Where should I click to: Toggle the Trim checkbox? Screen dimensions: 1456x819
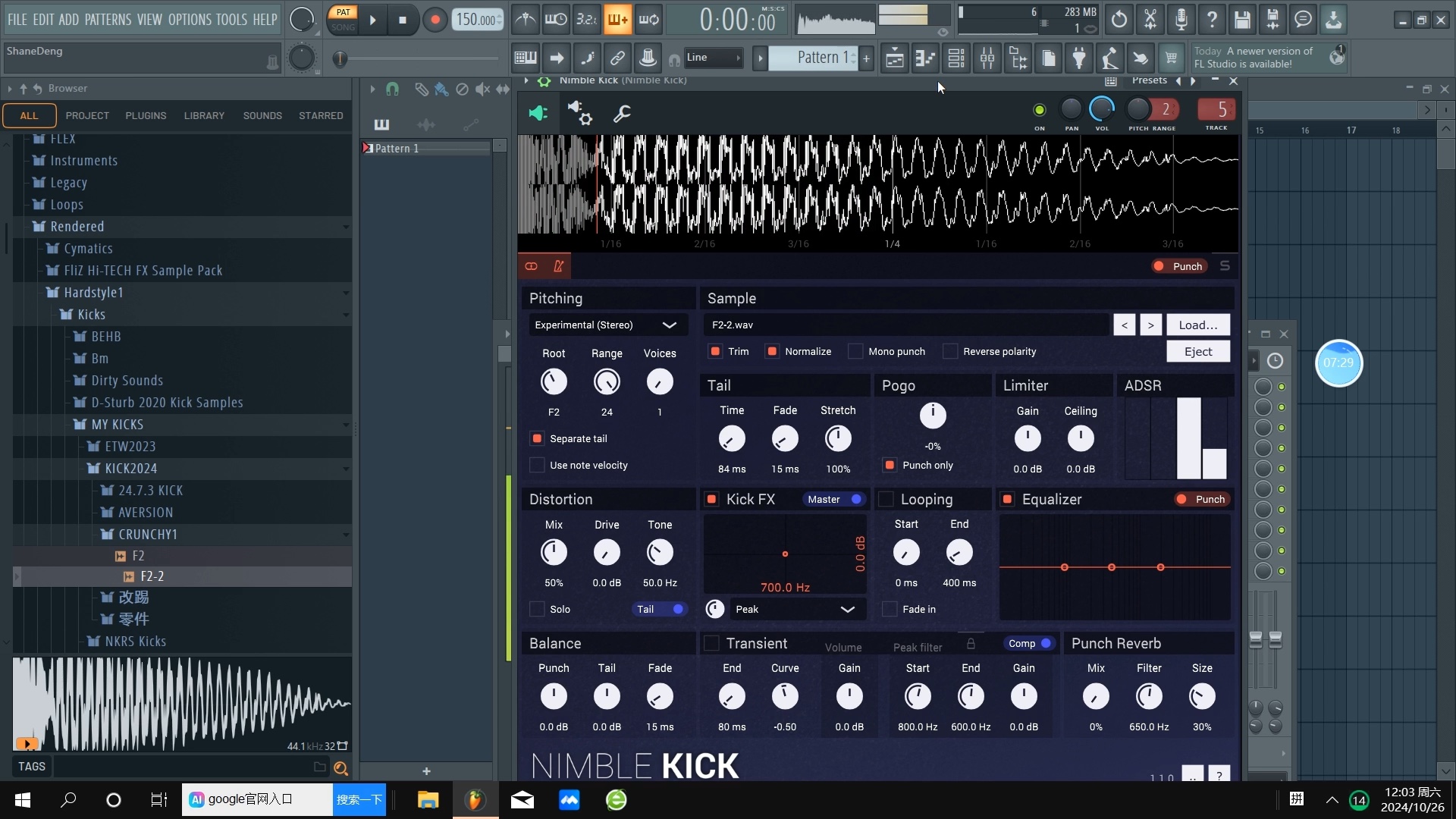tap(714, 351)
